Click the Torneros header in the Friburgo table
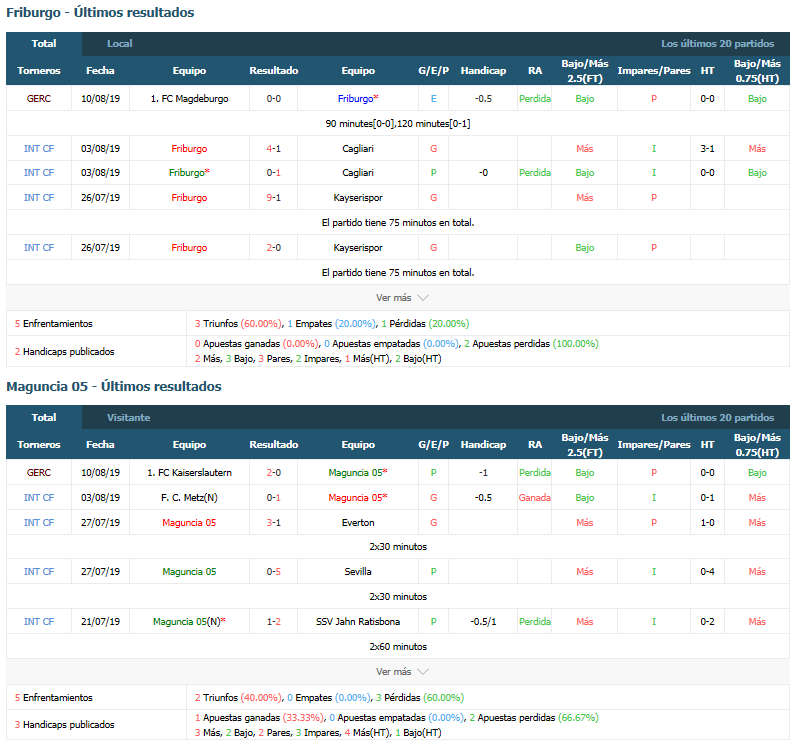 point(39,71)
